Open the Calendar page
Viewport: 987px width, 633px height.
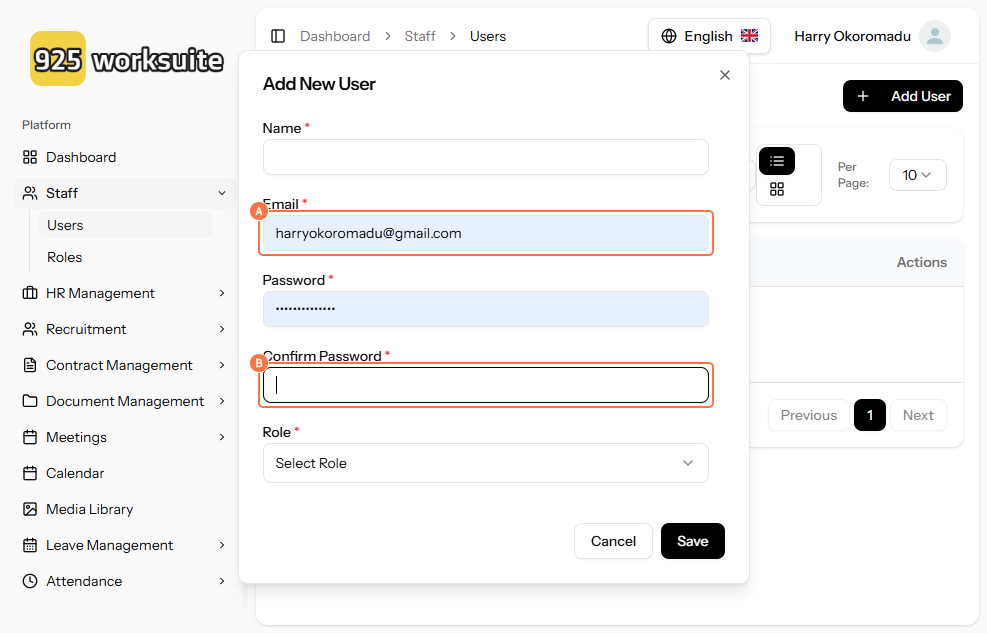pos(75,473)
